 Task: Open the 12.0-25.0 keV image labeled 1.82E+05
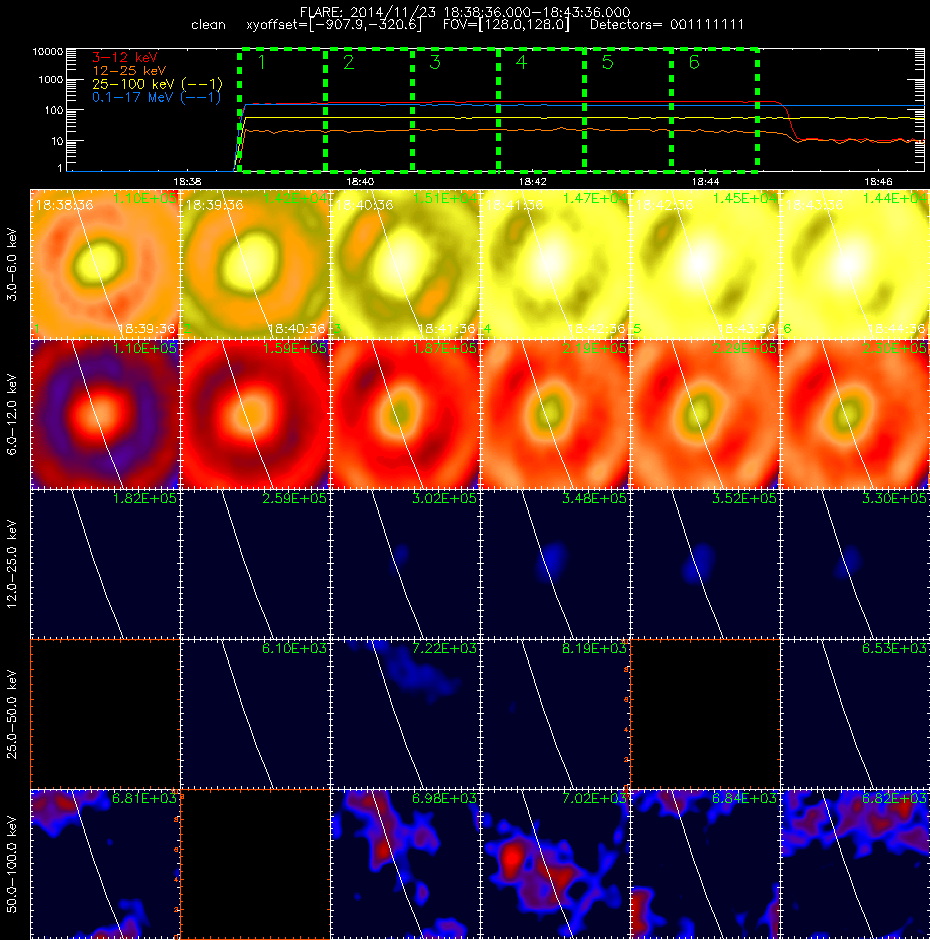(105, 564)
